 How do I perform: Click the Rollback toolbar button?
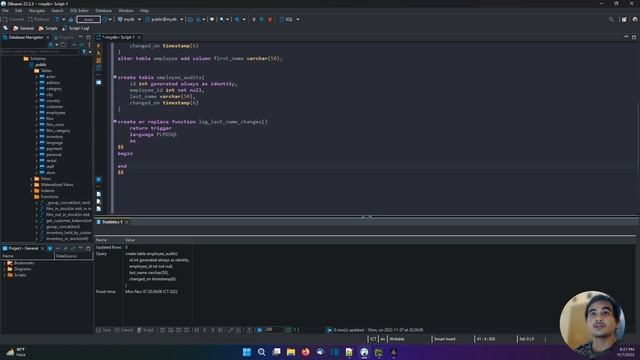click(39, 19)
